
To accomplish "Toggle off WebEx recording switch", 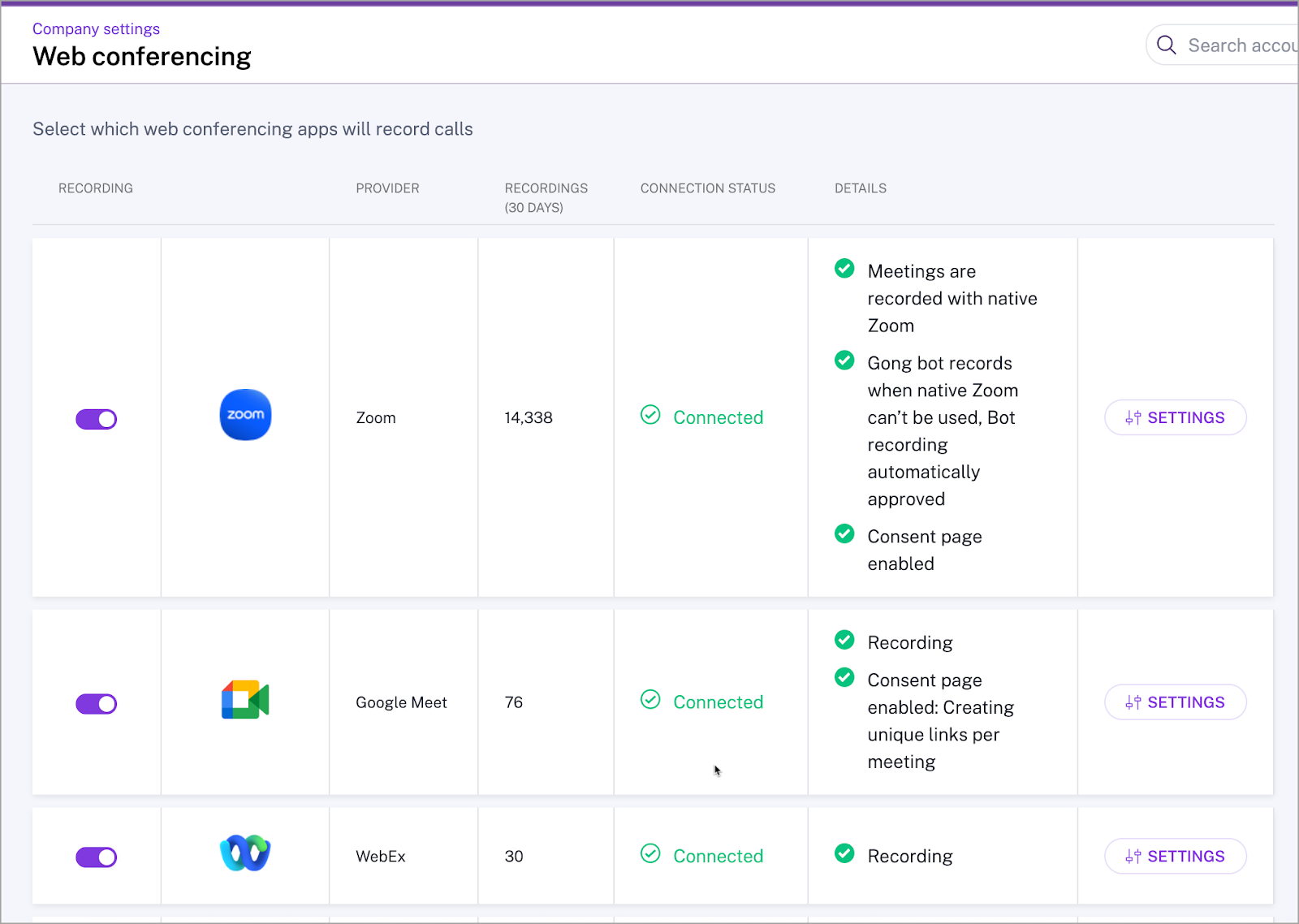I will [97, 857].
